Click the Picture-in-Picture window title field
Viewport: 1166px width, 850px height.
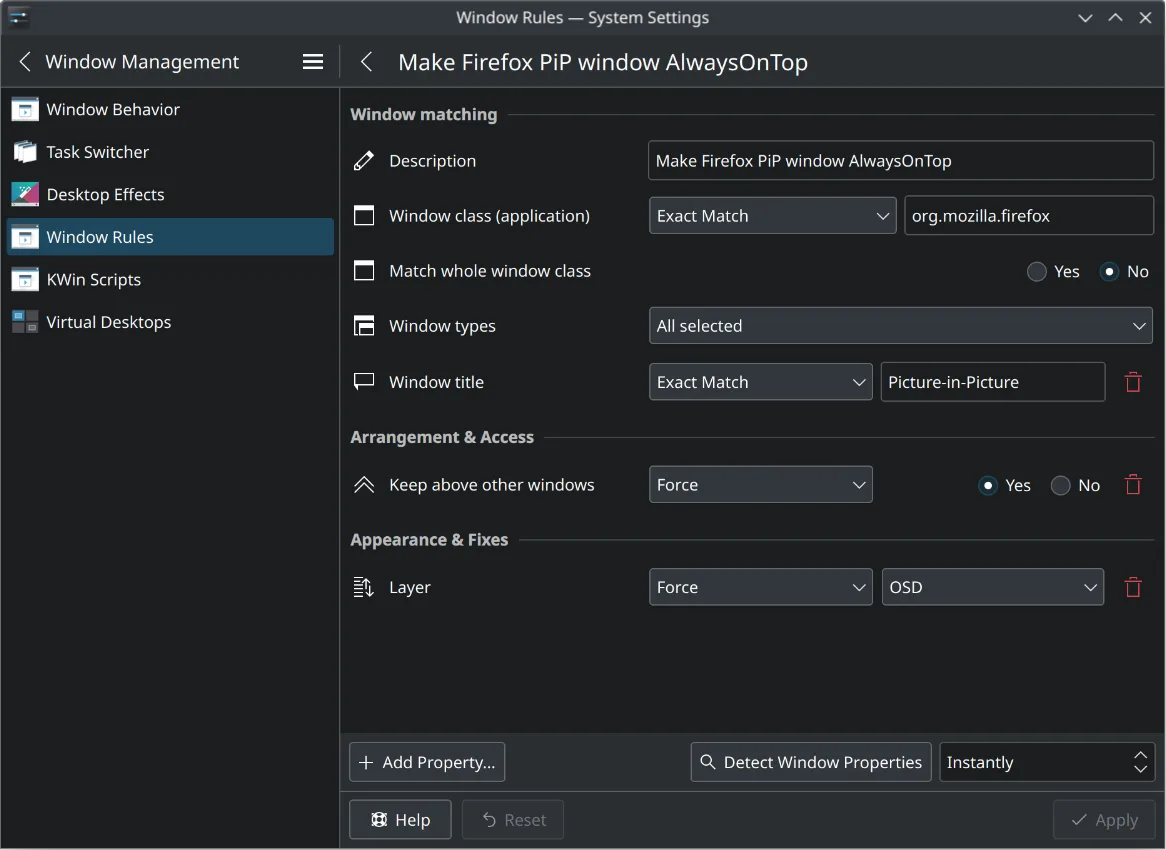(x=992, y=382)
